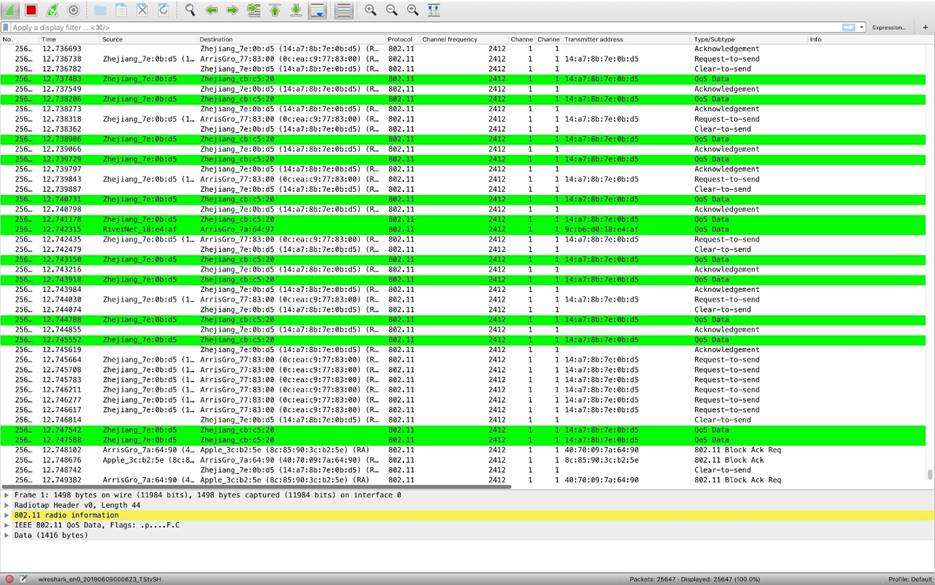The width and height of the screenshot is (935, 585).
Task: Expand IEEE 802.11 QoS Data section
Action: tap(7, 525)
